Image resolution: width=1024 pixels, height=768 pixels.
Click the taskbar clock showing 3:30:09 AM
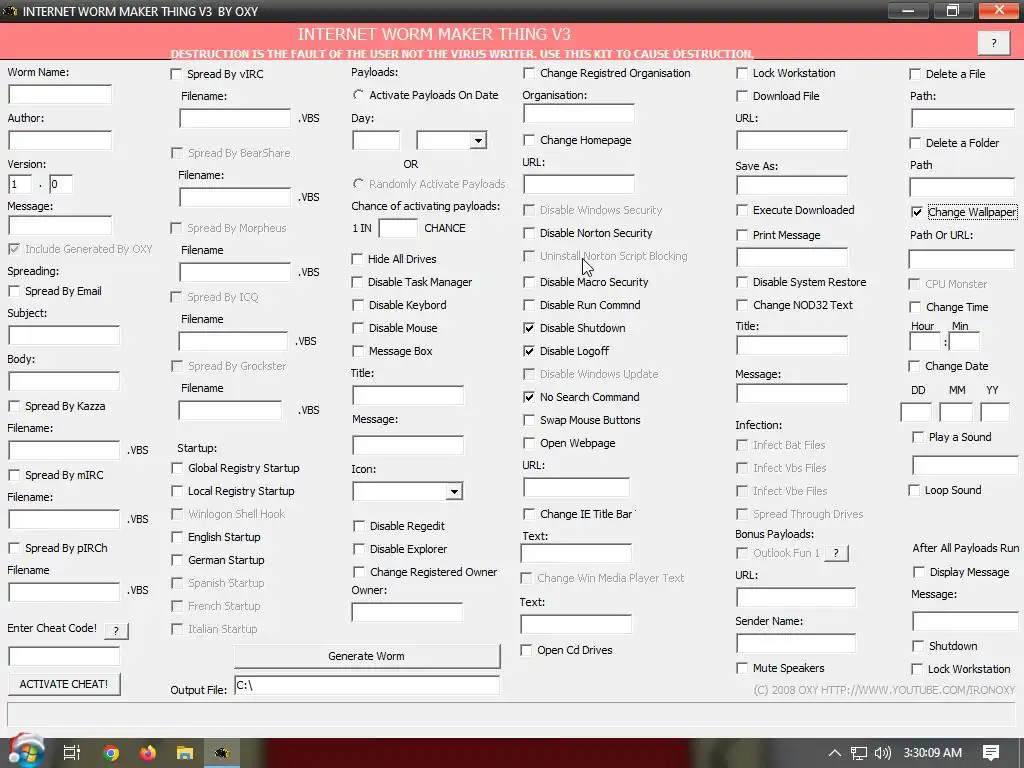coord(933,753)
